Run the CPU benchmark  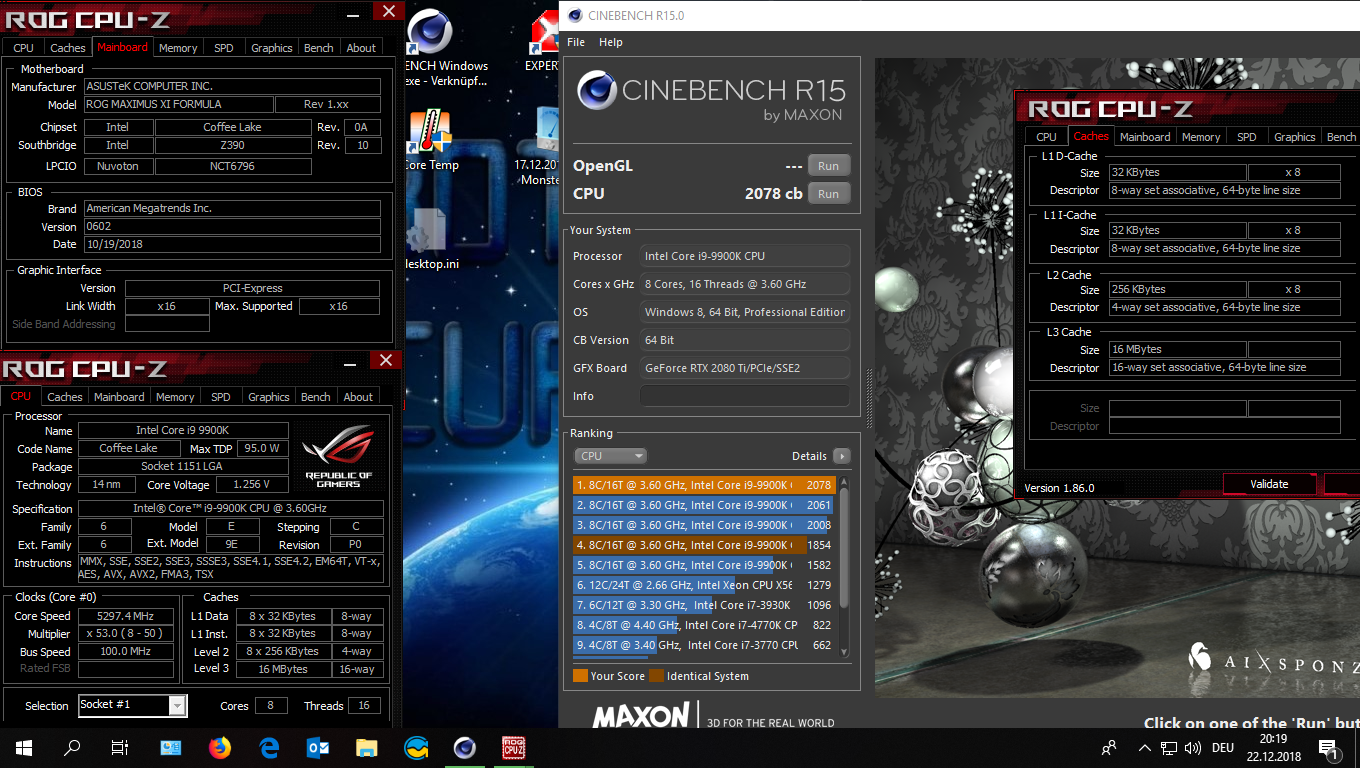coord(829,194)
